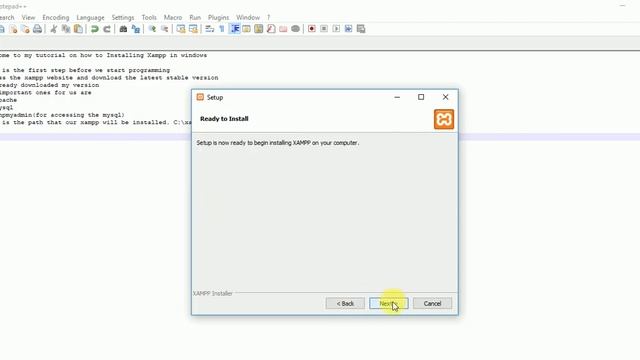Click line 'first step before we start programming'

click(x=85, y=70)
